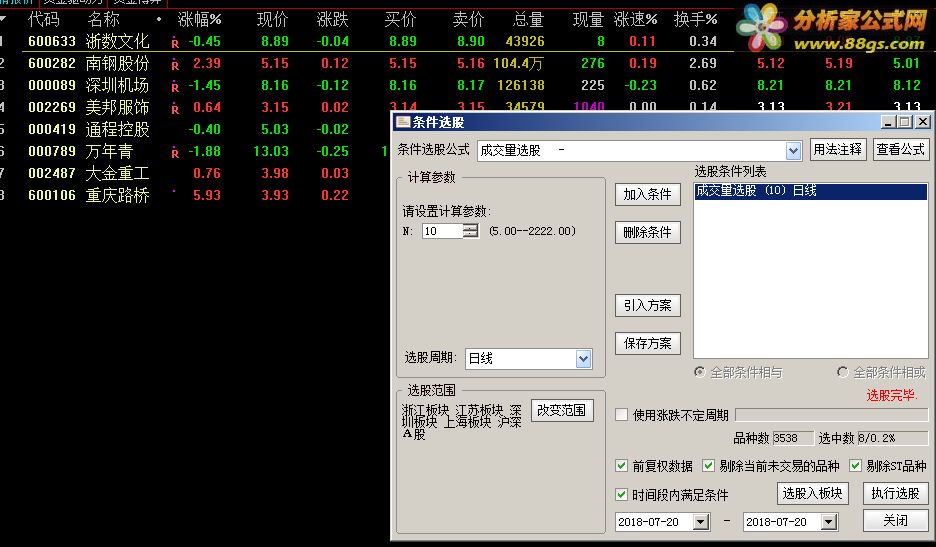Sort by 买价 column header

pyautogui.click(x=401, y=20)
